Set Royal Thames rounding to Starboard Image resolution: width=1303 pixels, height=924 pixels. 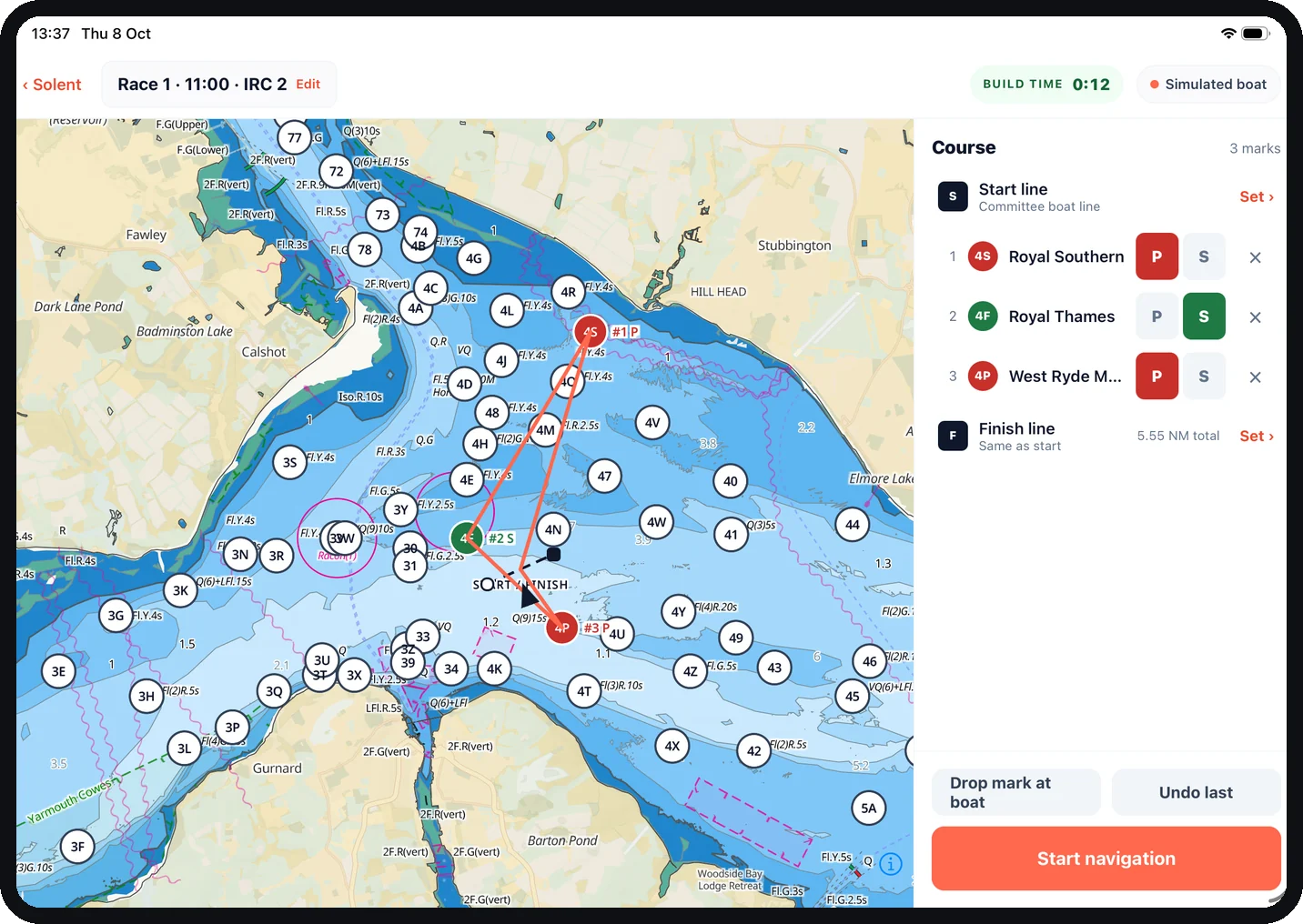[x=1204, y=316]
